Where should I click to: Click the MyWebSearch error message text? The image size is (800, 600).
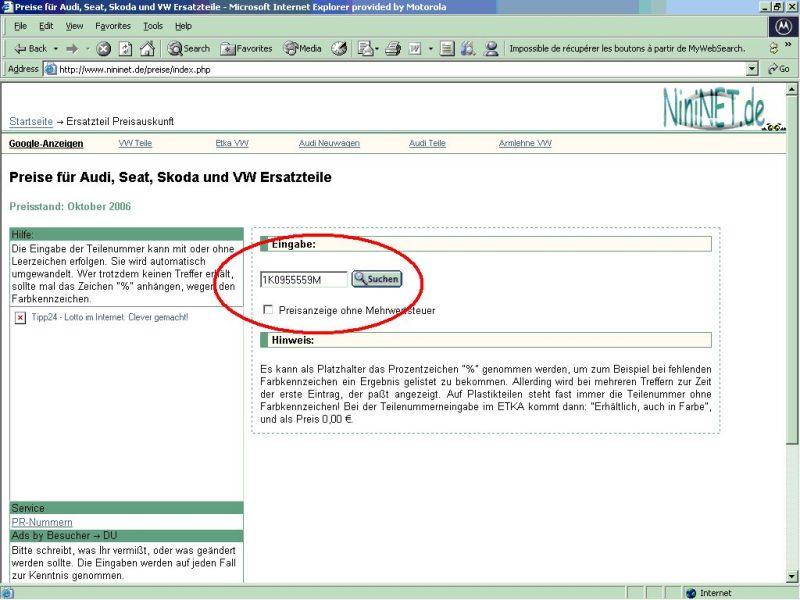[x=627, y=49]
